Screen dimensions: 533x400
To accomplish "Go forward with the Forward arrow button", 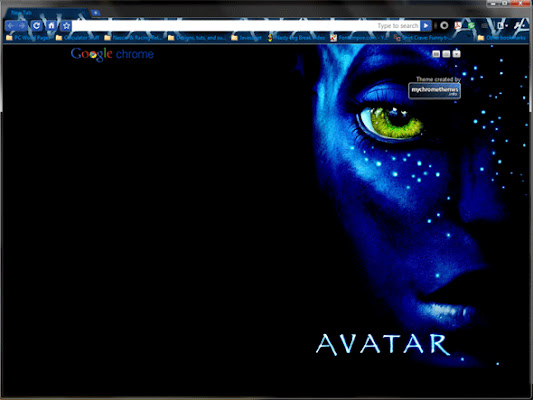I will tap(22, 25).
